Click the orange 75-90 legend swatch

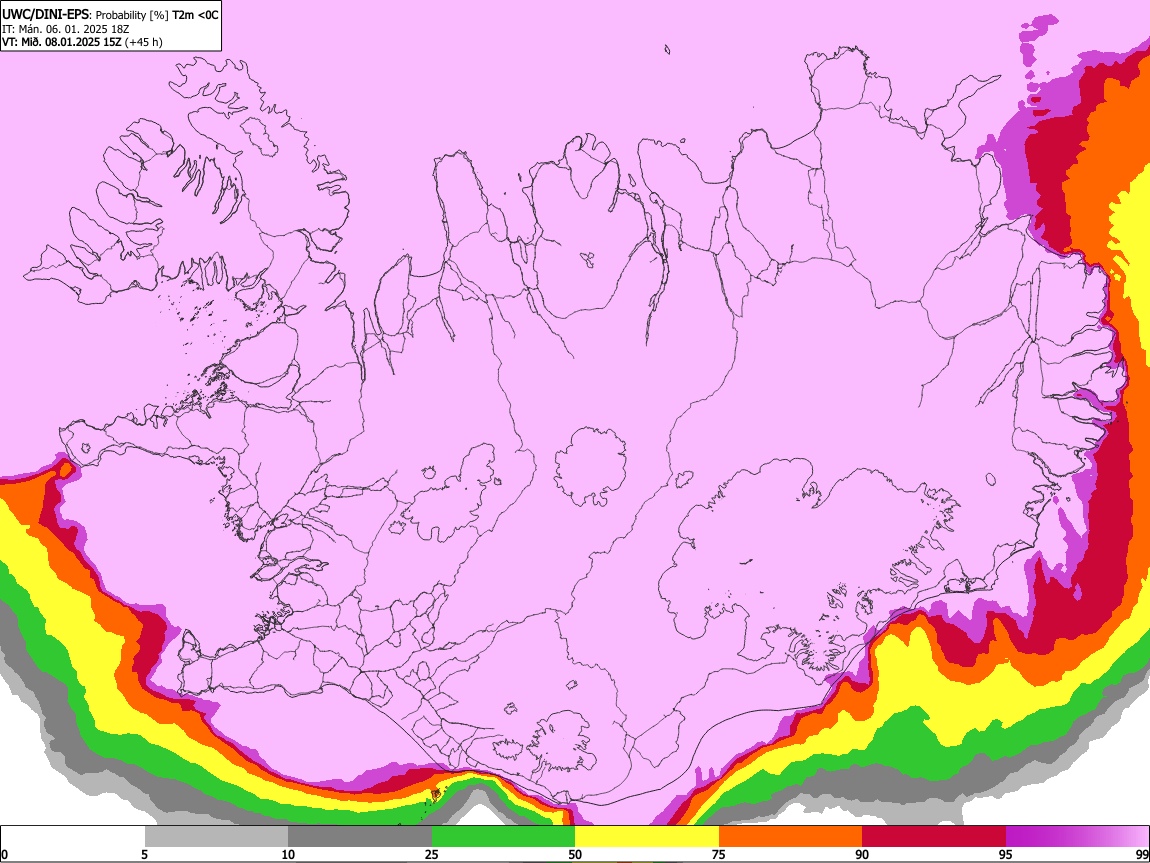(x=790, y=837)
